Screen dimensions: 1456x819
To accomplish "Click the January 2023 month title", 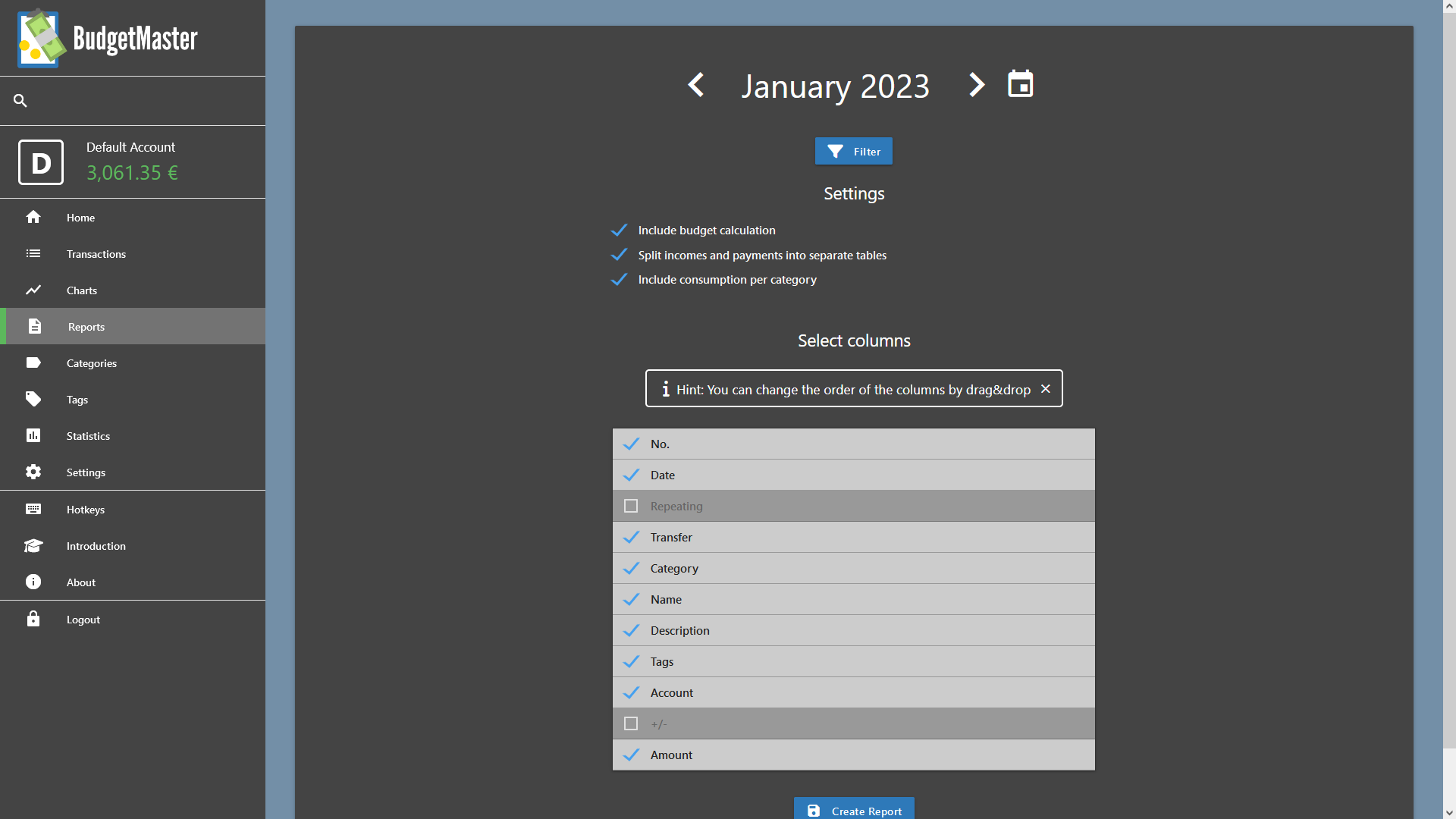I will click(836, 86).
